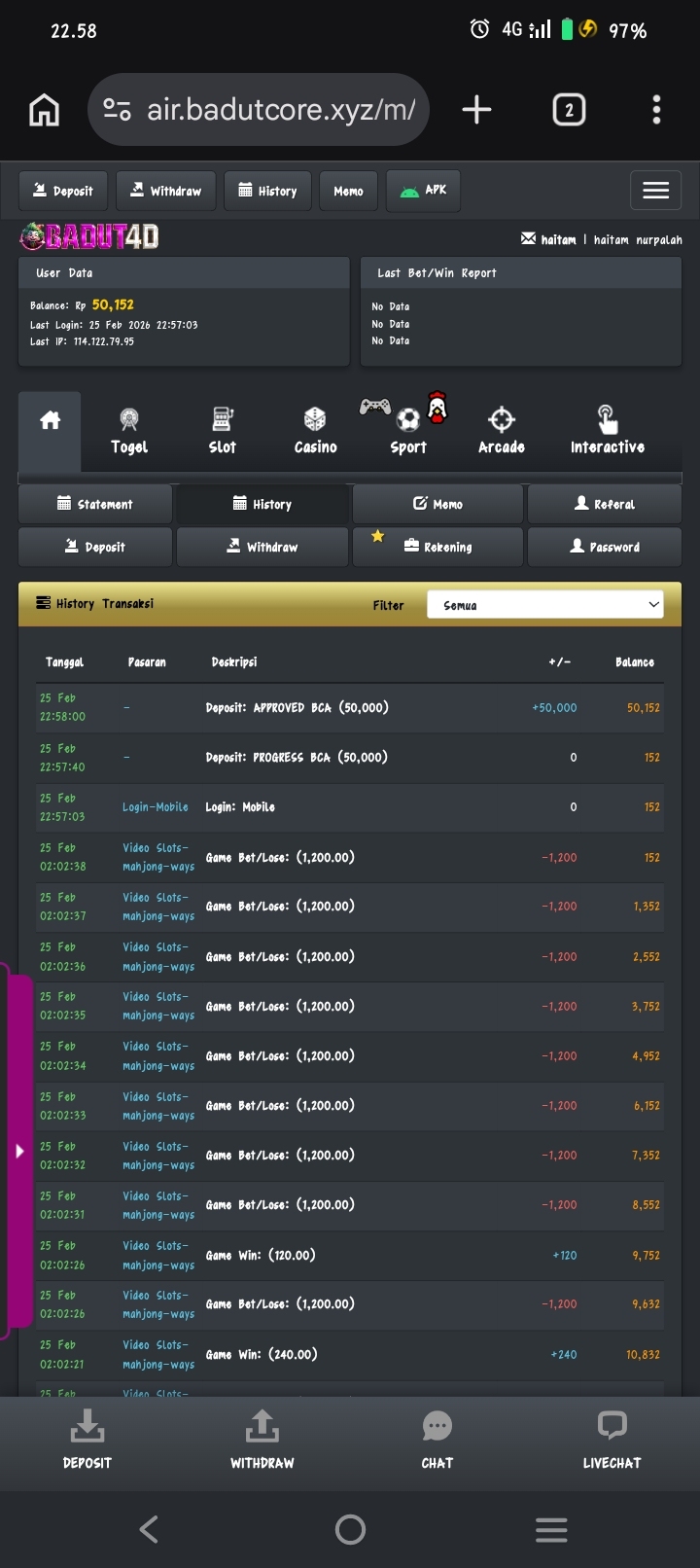Click the top Withdraw button
Viewport: 700px width, 1568px height.
tap(165, 191)
